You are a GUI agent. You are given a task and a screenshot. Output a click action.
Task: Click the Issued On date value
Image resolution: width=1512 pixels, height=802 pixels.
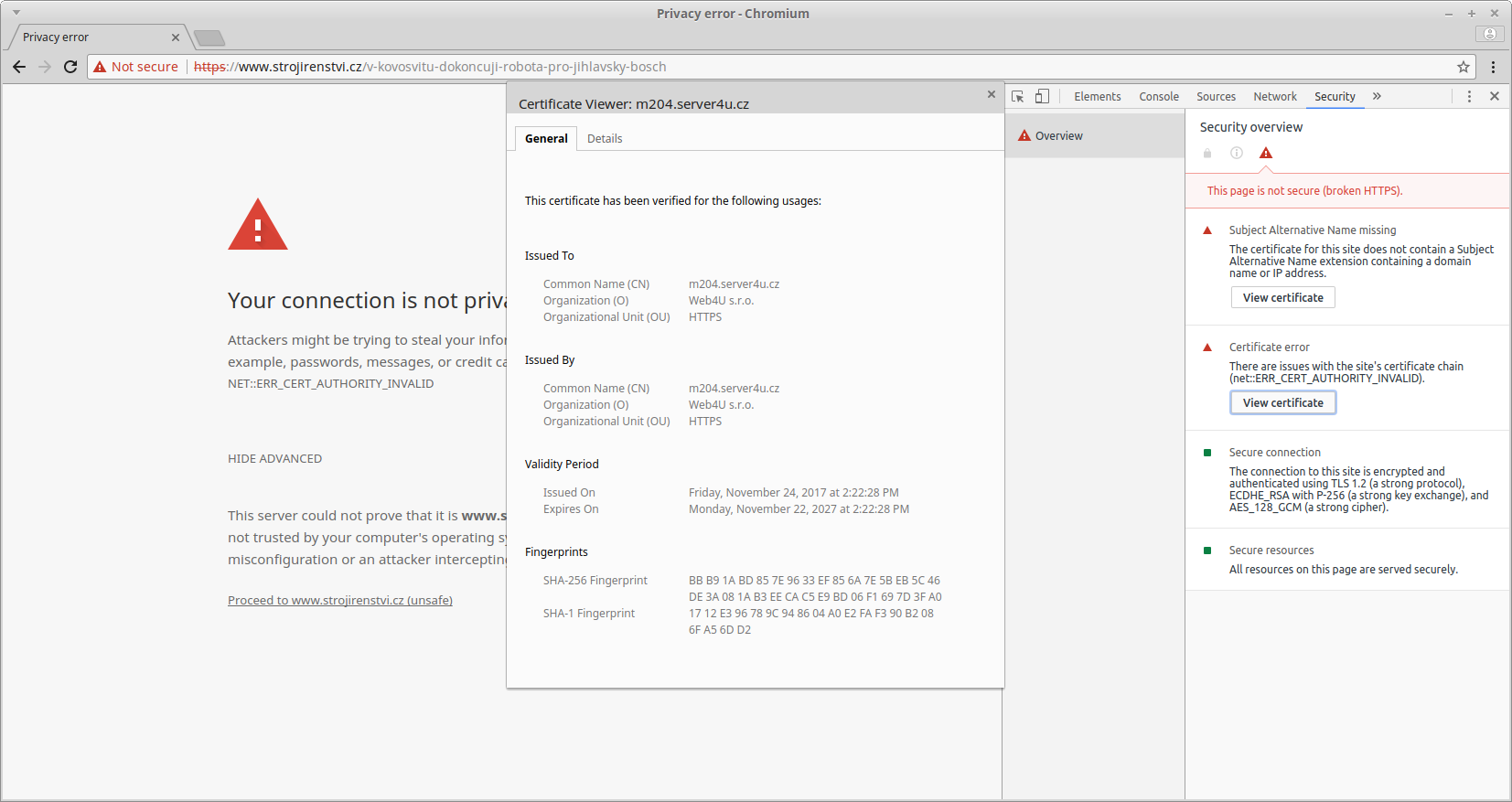793,493
